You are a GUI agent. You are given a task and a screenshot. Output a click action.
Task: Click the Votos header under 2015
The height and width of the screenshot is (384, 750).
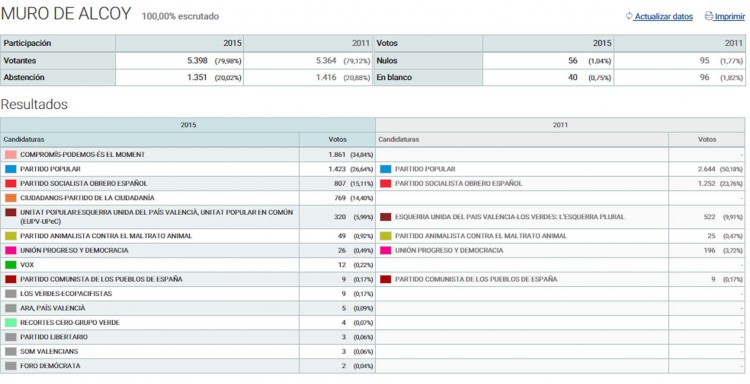tap(337, 140)
